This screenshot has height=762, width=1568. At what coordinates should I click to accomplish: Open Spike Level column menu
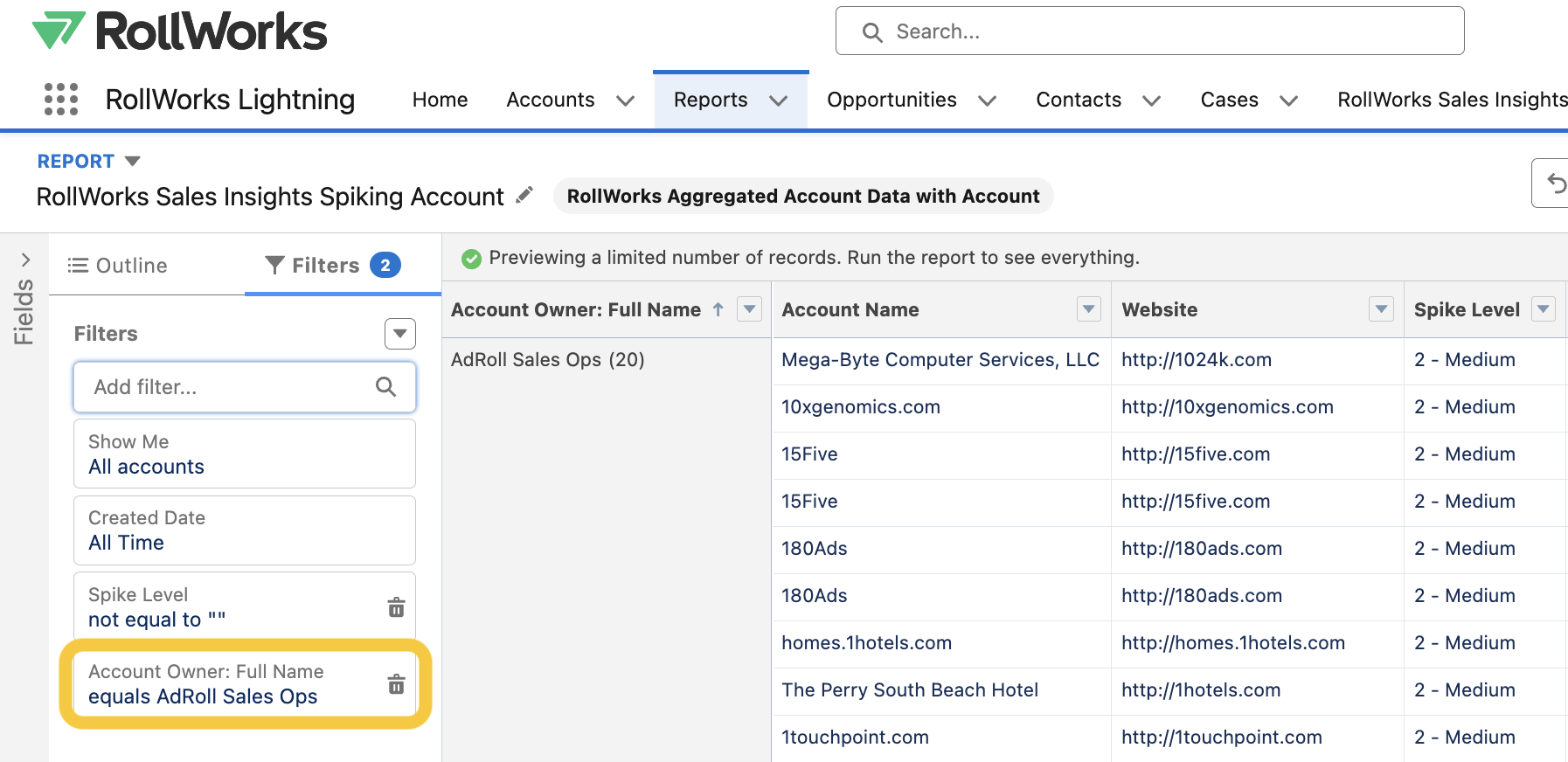(1544, 308)
